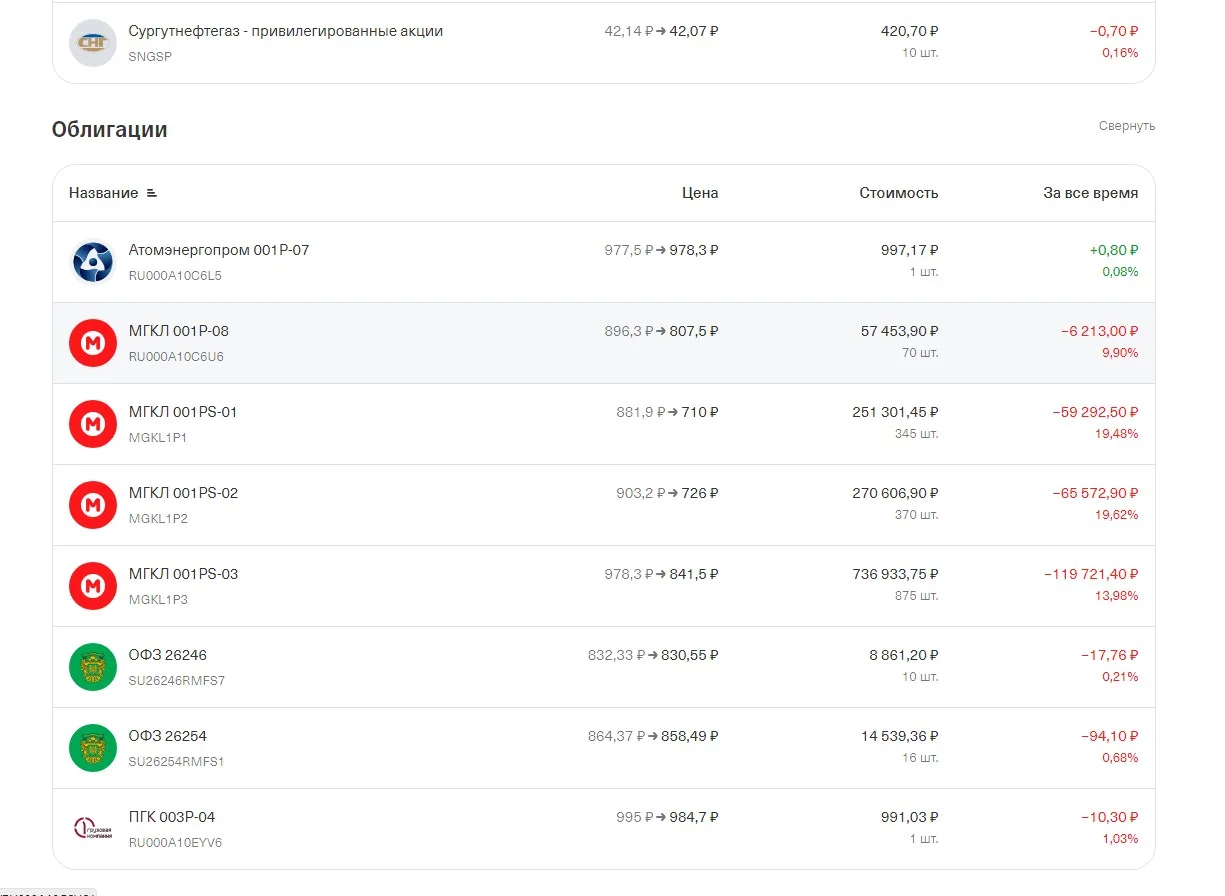Click the value 736 933,75 ₽
The image size is (1225, 896).
(895, 574)
